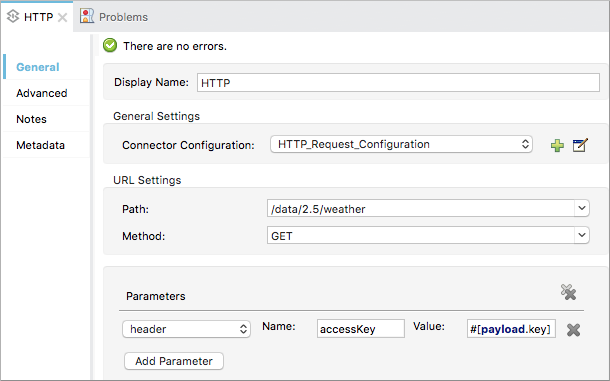Screen dimensions: 610x381
Task: Click the Parameters heading
Action: (156, 296)
